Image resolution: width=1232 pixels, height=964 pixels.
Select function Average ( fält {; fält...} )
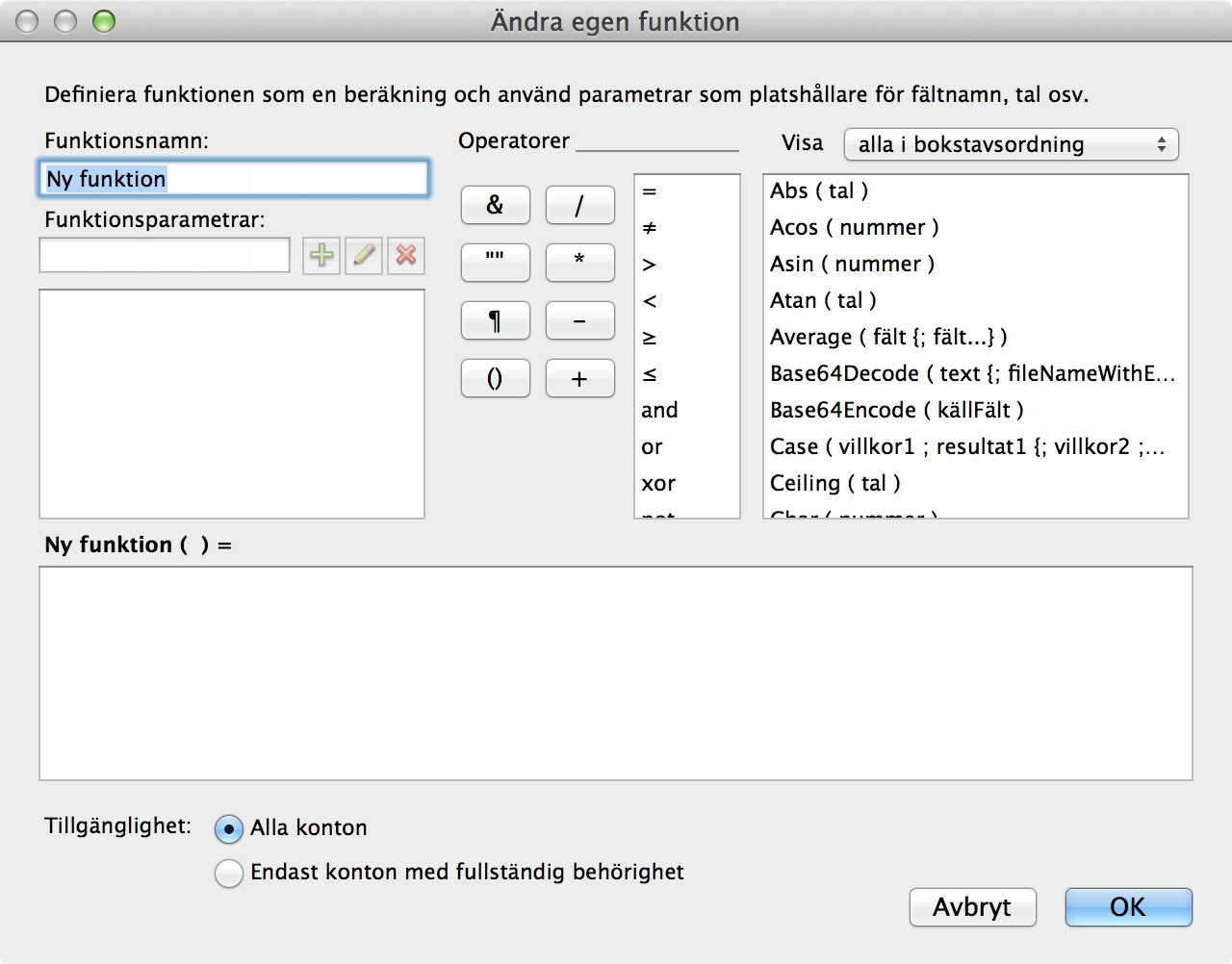click(x=975, y=338)
